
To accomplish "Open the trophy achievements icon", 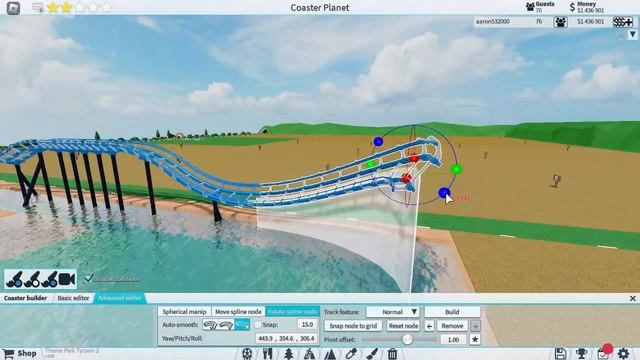I will (x=581, y=353).
